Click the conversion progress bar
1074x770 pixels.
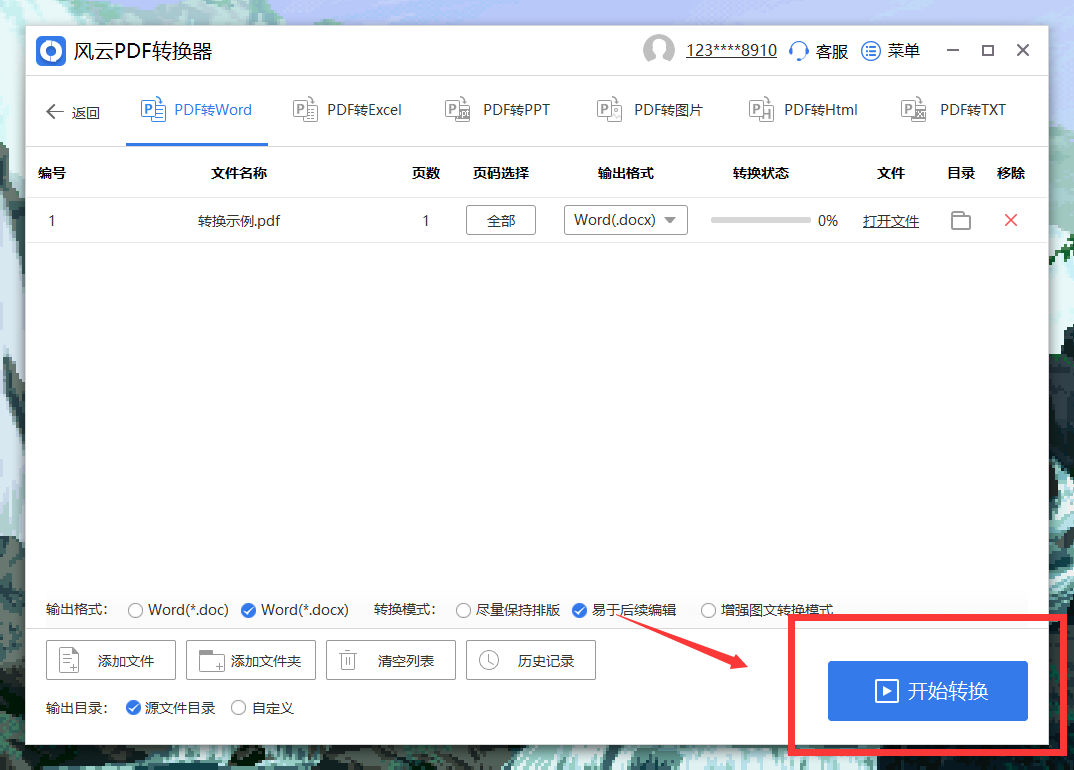click(x=760, y=220)
